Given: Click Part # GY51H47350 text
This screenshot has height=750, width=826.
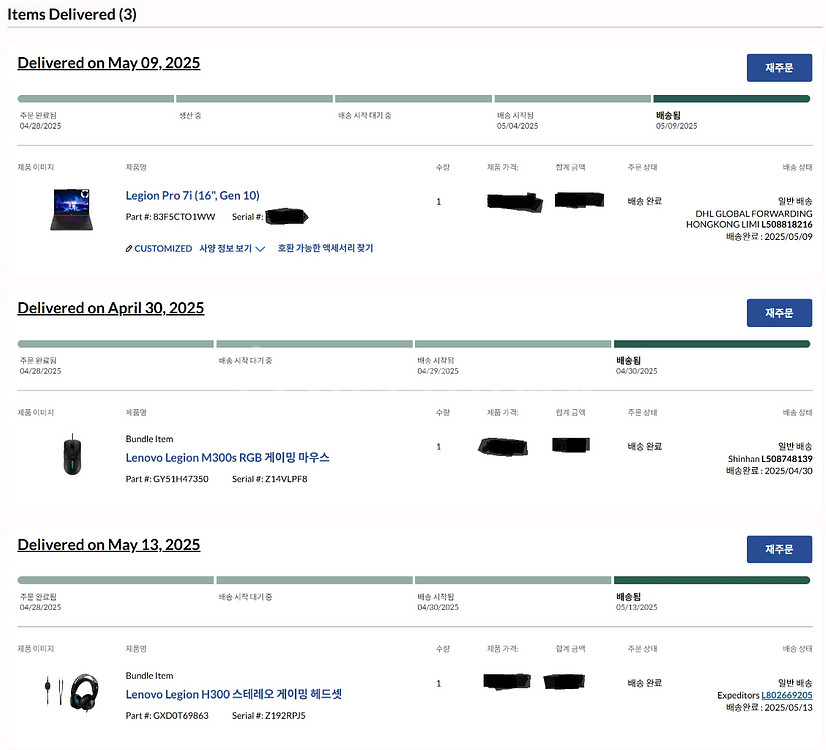Looking at the screenshot, I should (167, 479).
